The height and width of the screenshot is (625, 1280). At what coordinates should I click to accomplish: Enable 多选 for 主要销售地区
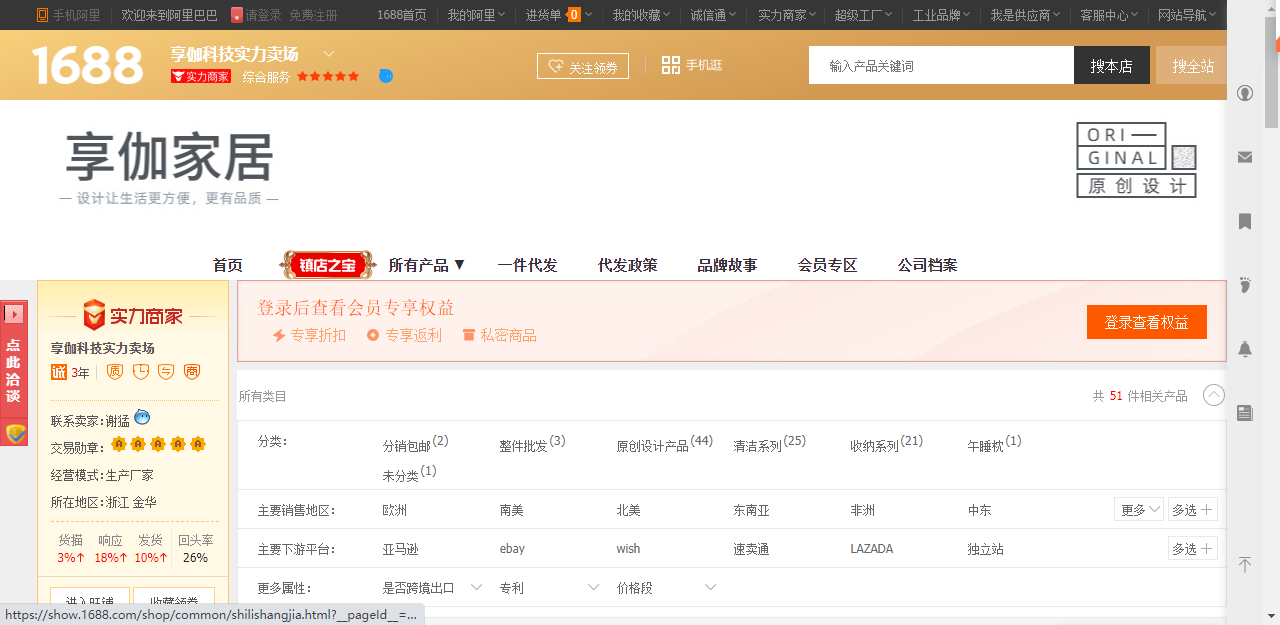[1192, 509]
